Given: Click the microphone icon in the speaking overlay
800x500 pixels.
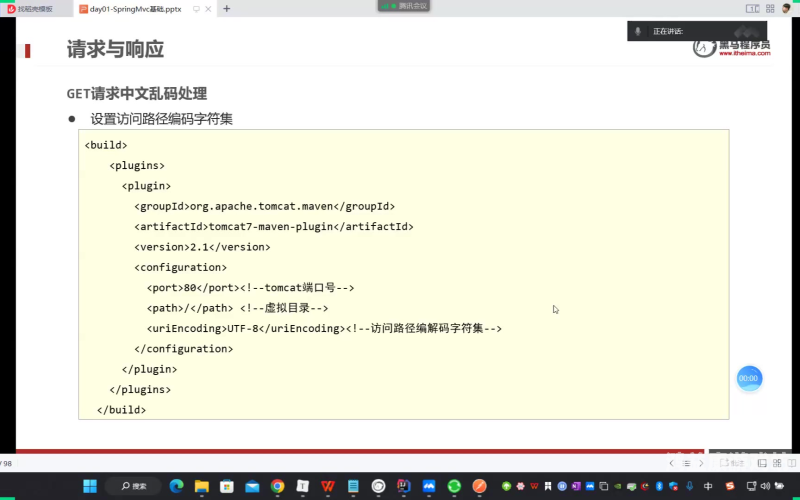Looking at the screenshot, I should pyautogui.click(x=638, y=31).
